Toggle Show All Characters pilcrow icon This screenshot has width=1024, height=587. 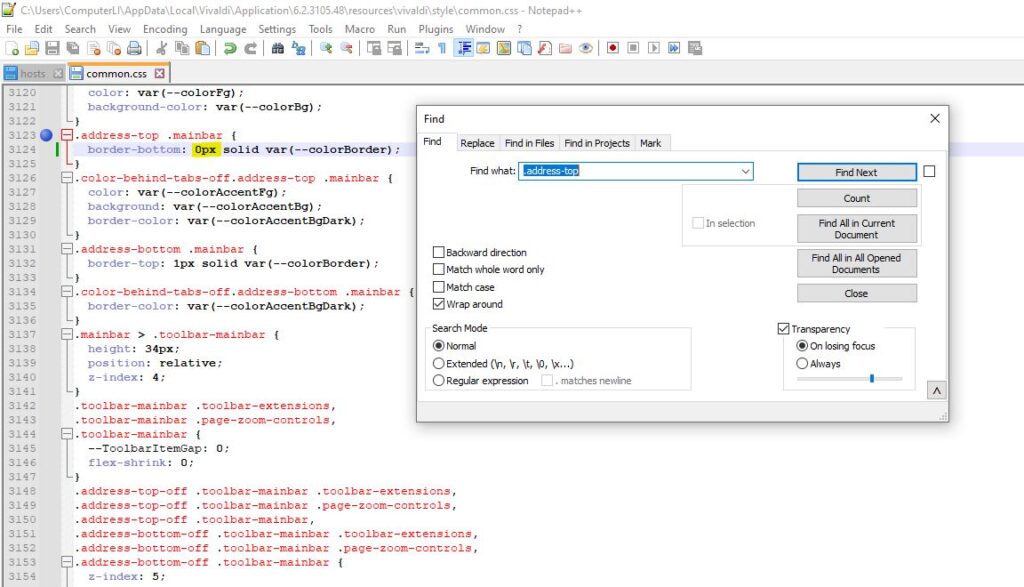point(442,48)
